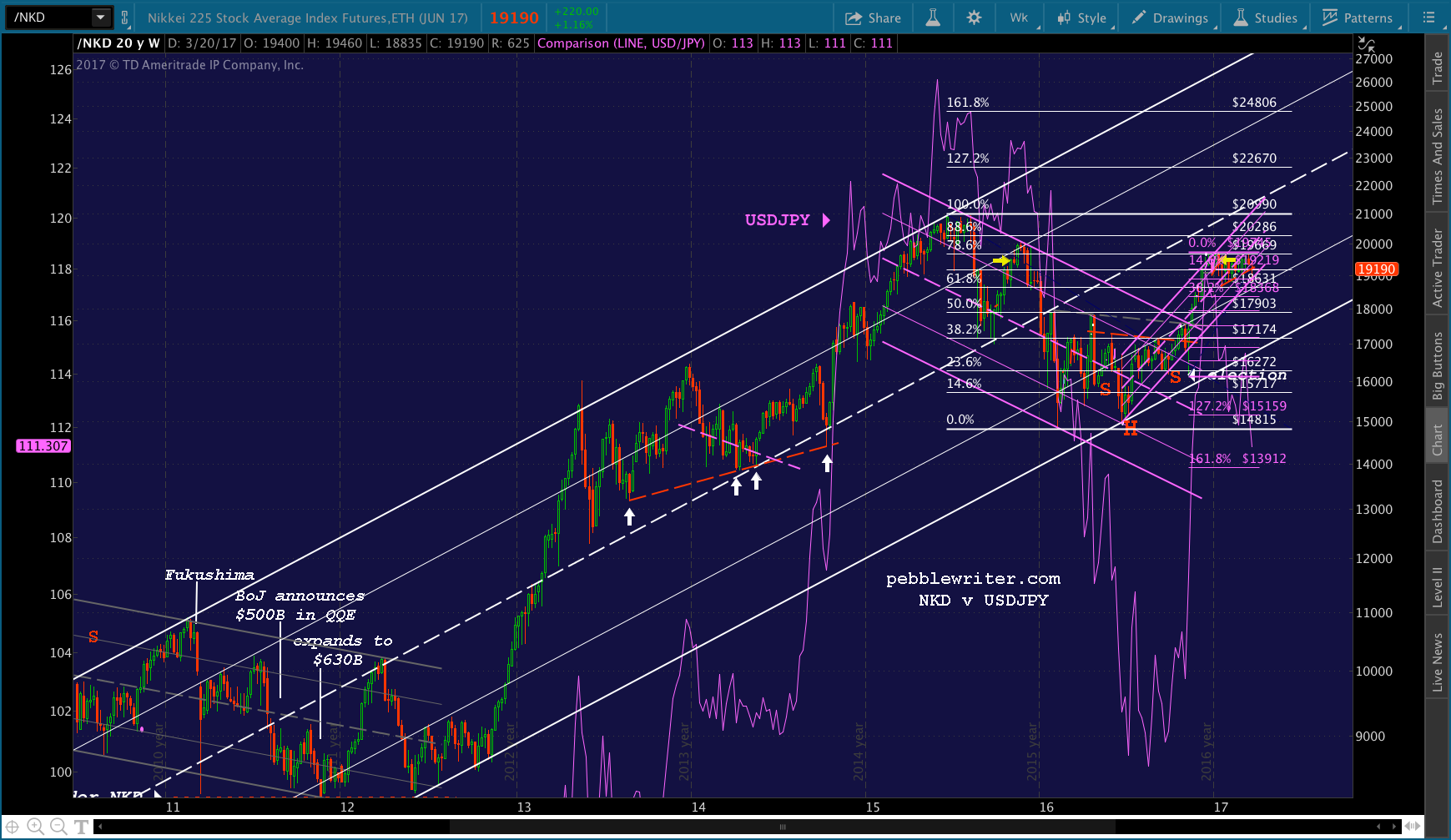Click the zoom in magnifier icon
Viewport: 1451px width, 840px height.
pyautogui.click(x=35, y=827)
